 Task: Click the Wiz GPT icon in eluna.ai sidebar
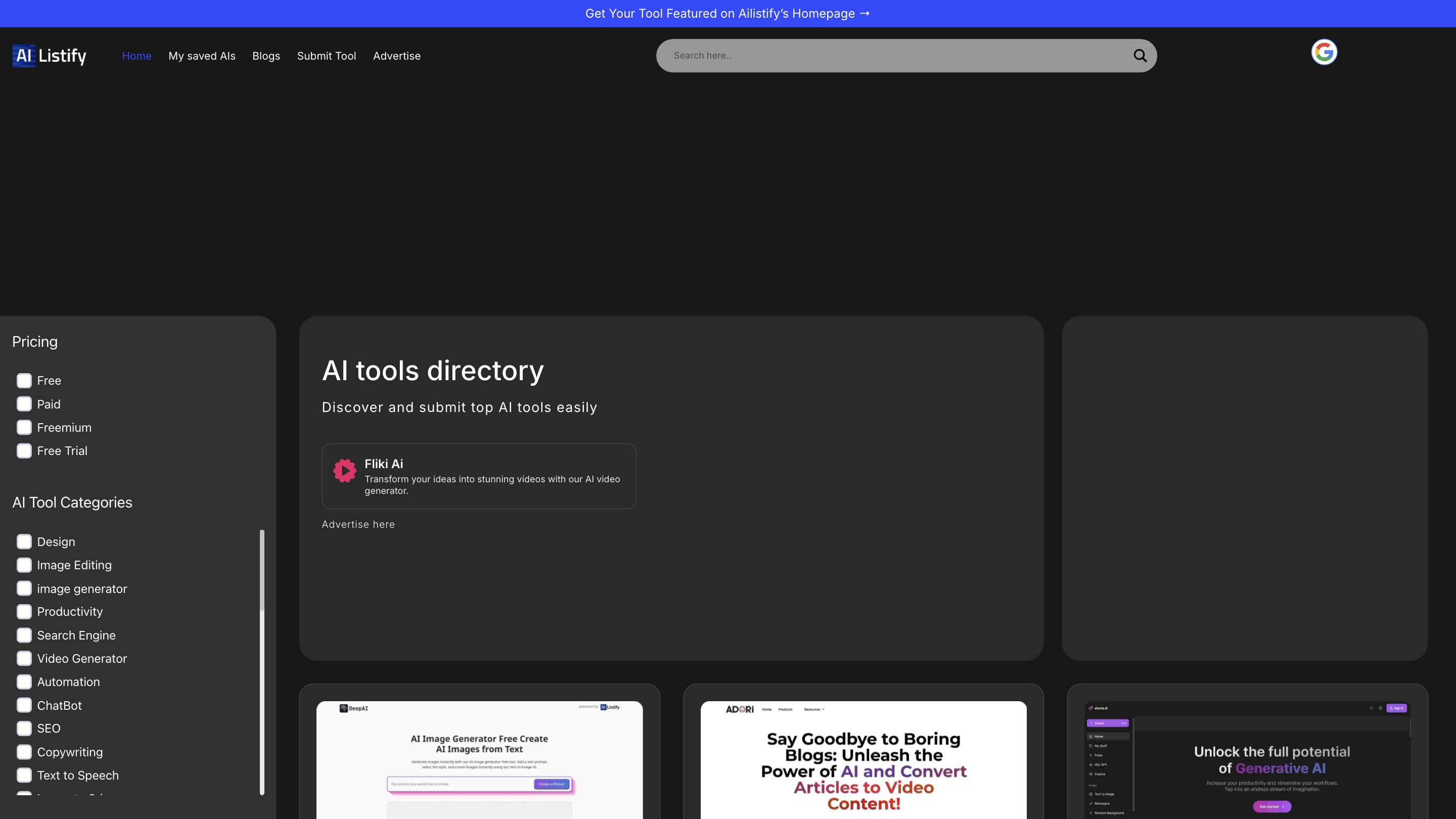coord(1091,765)
